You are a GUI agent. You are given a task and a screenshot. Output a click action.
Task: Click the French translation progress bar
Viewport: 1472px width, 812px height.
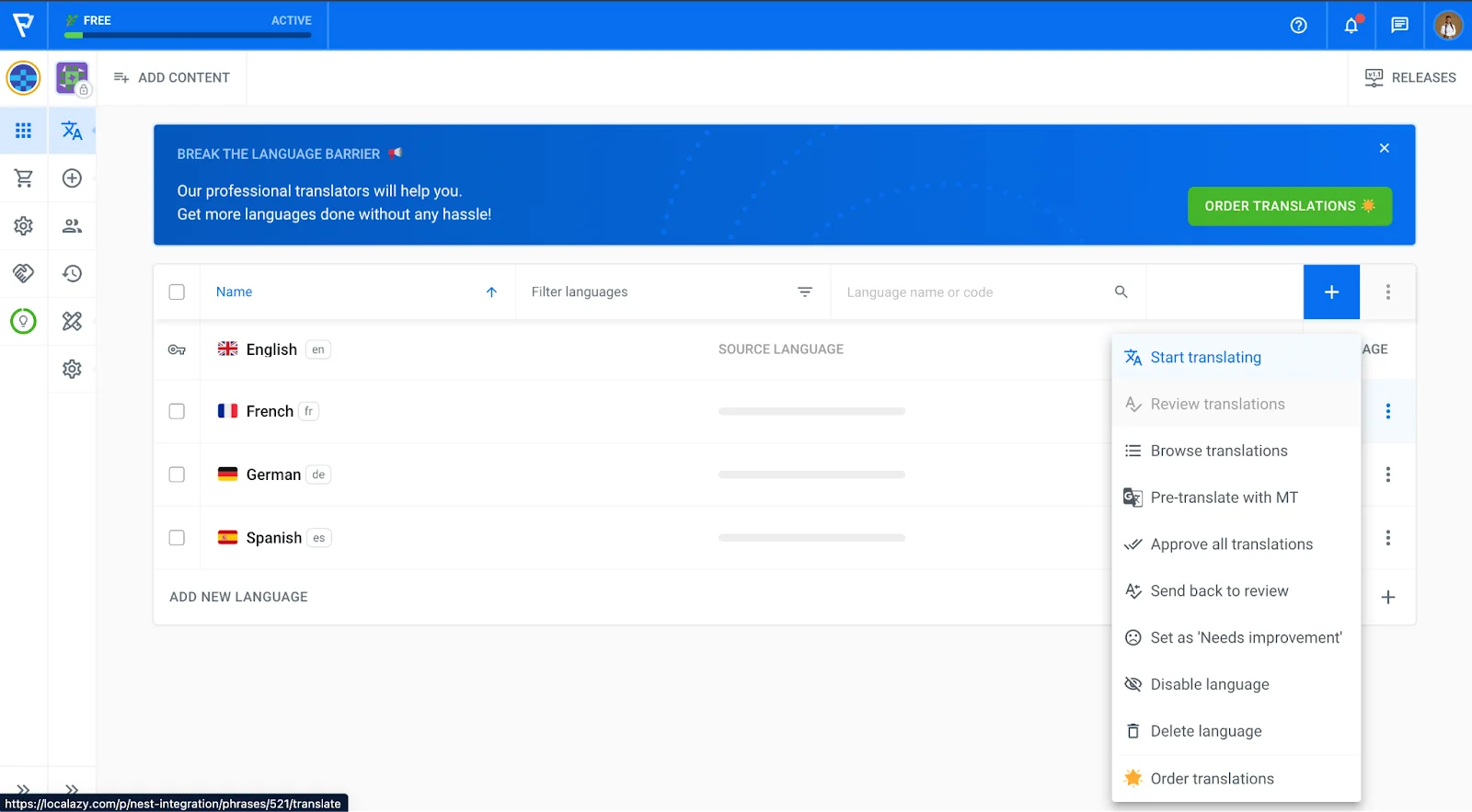811,411
